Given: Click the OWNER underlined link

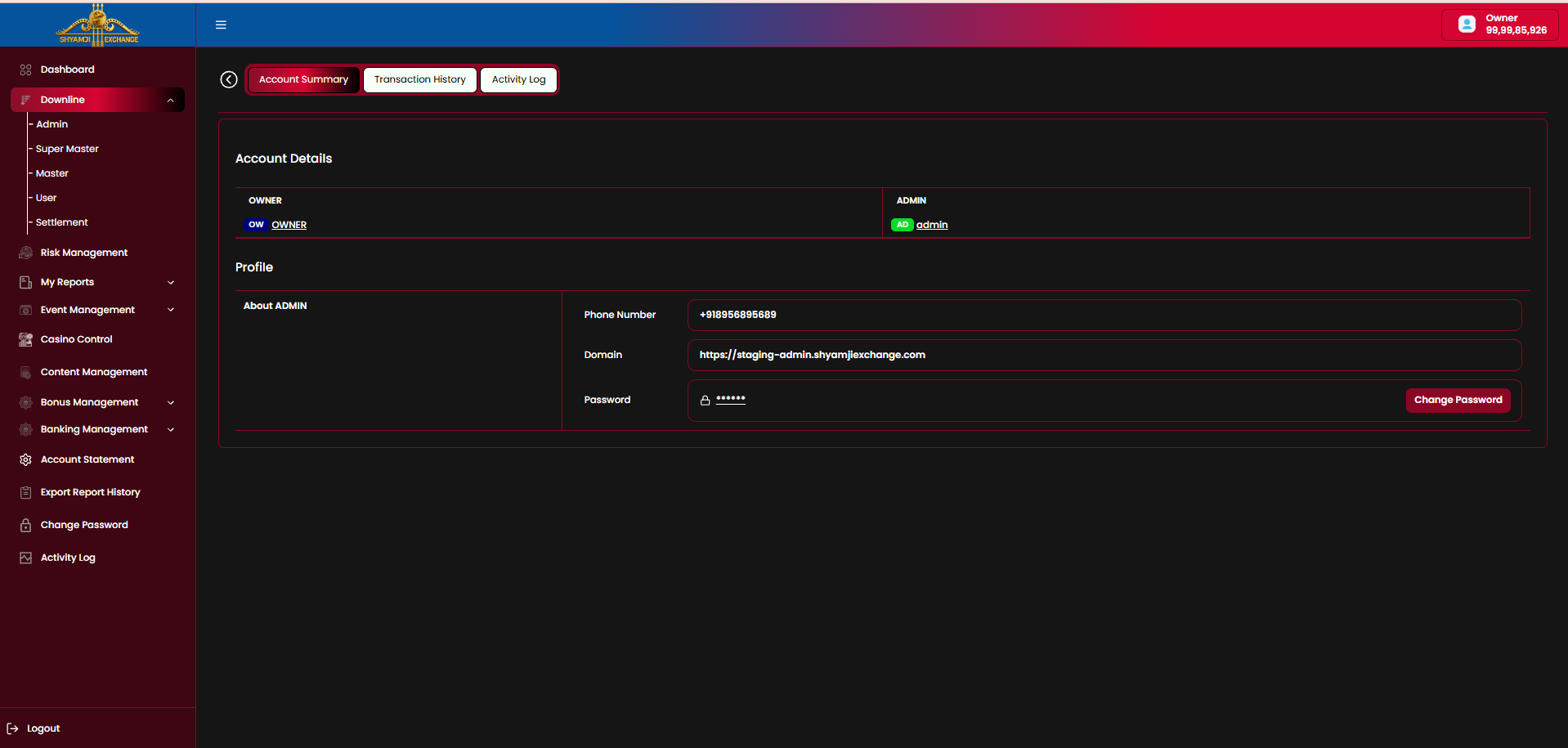Looking at the screenshot, I should click(x=289, y=225).
